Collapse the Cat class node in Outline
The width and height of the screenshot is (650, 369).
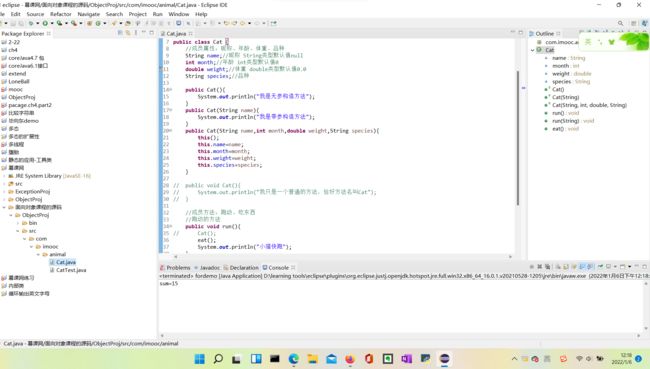pyautogui.click(x=533, y=50)
